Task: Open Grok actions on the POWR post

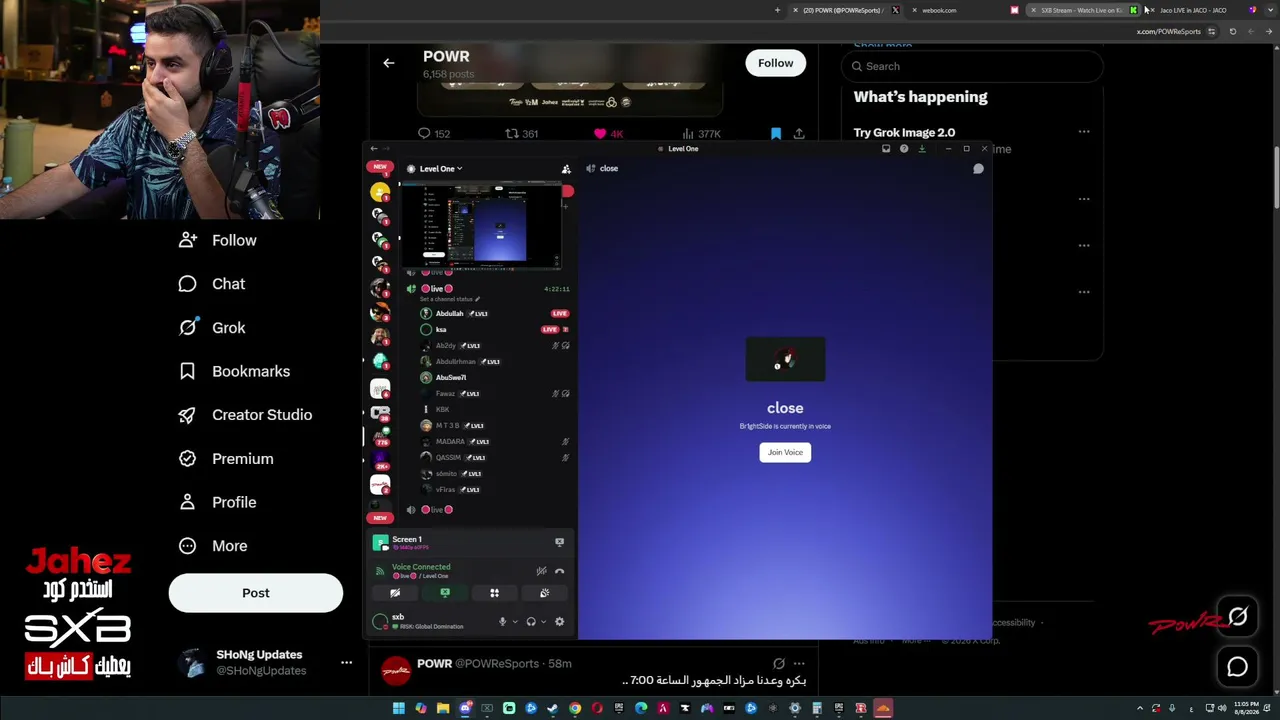Action: (x=779, y=663)
